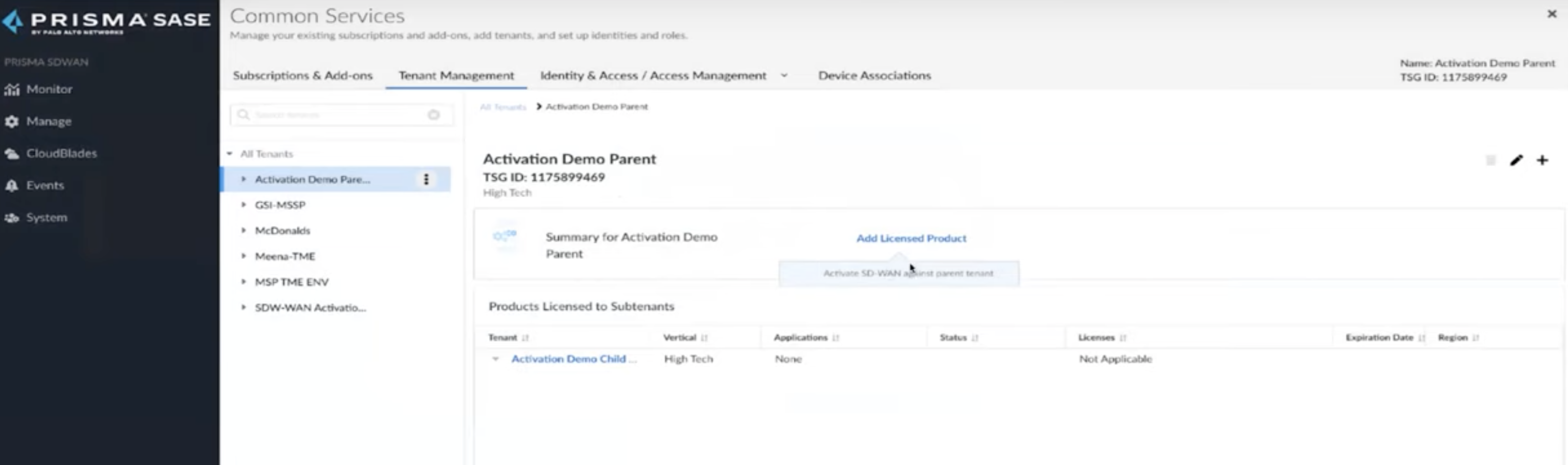Switch to Subscriptions & Add-ons tab
Viewport: 1568px width, 465px height.
302,76
